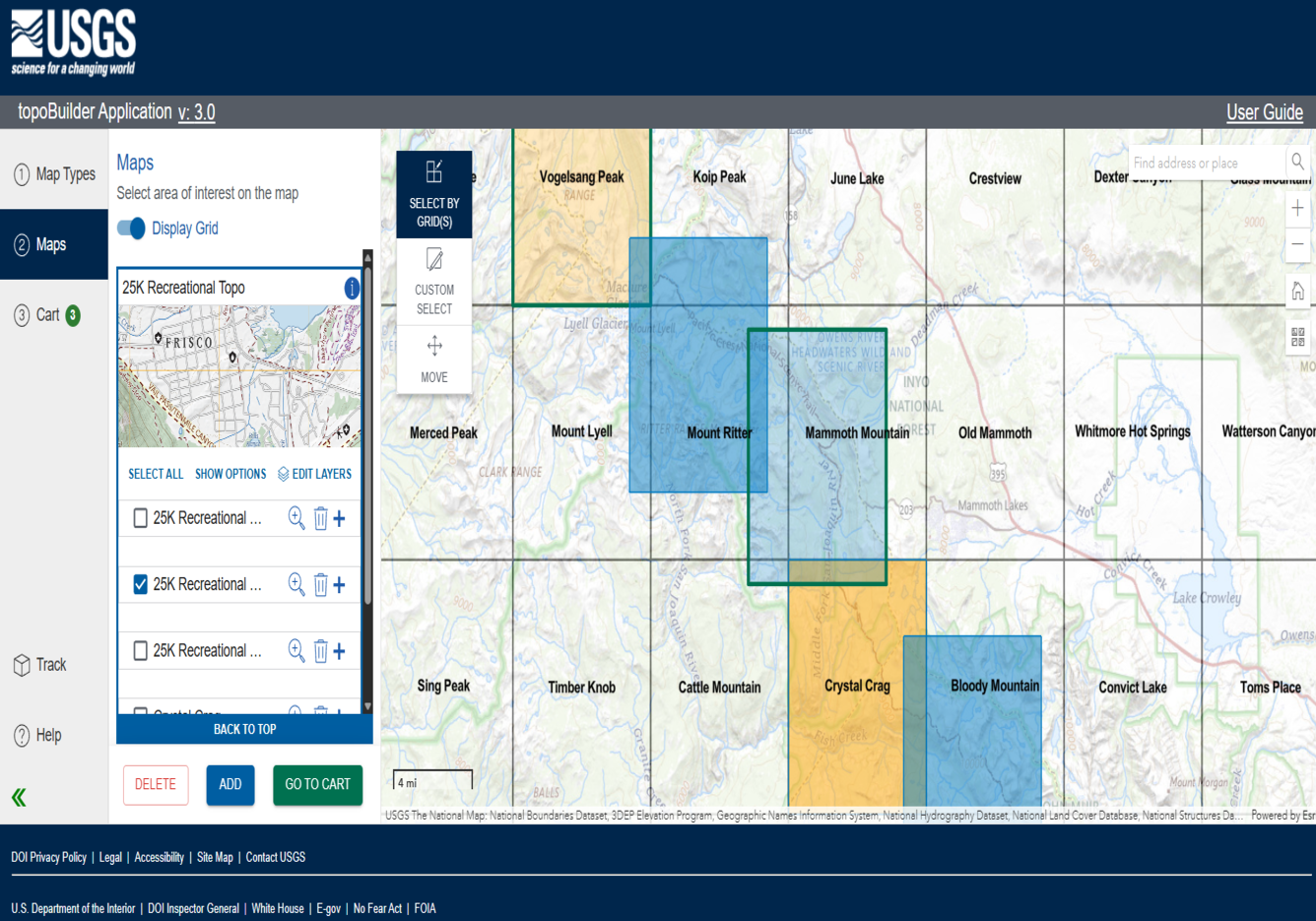Activate the Move tool on the map
The image size is (1316, 921).
[433, 357]
